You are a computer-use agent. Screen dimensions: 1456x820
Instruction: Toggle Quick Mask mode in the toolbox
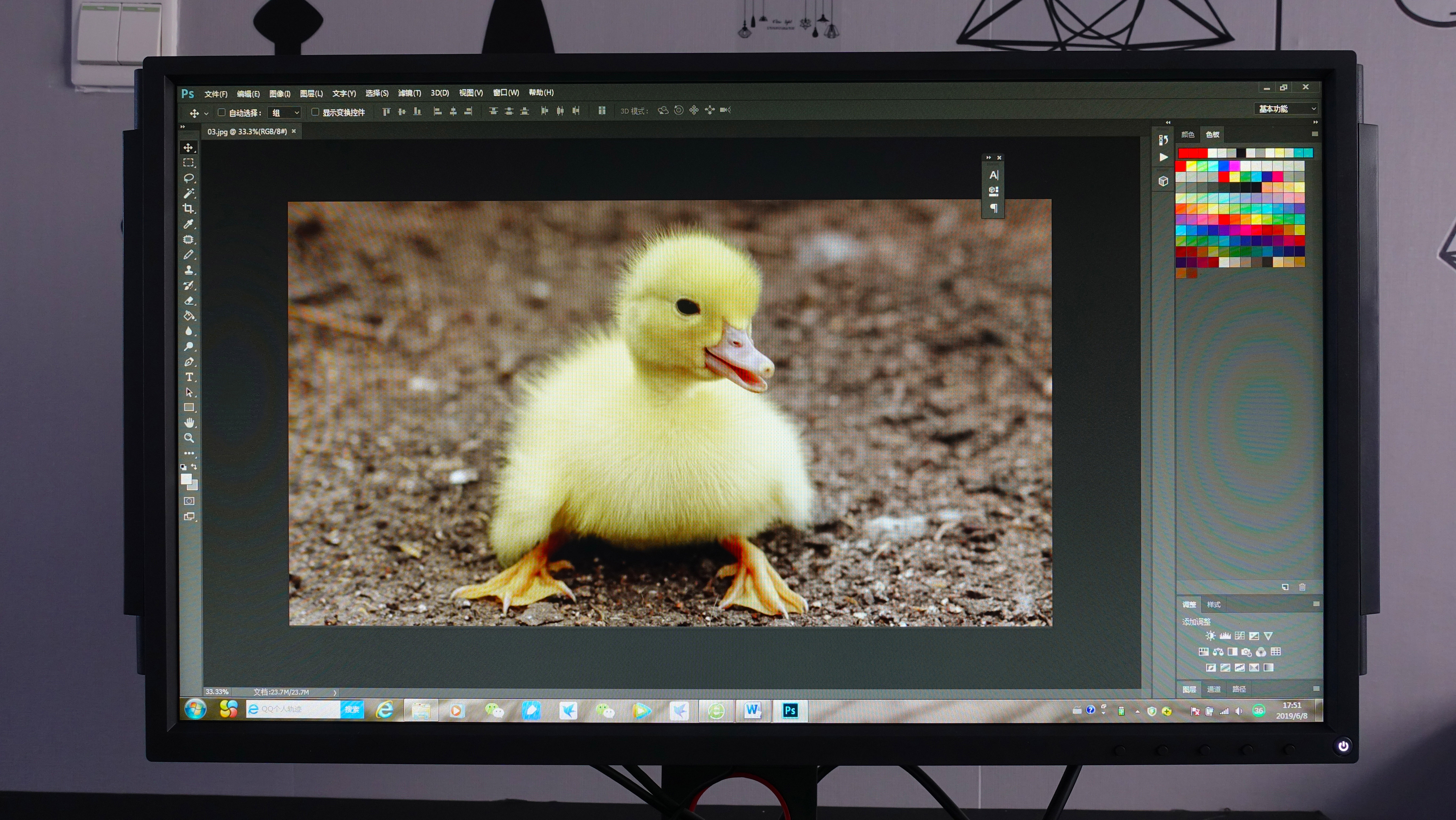[x=189, y=501]
